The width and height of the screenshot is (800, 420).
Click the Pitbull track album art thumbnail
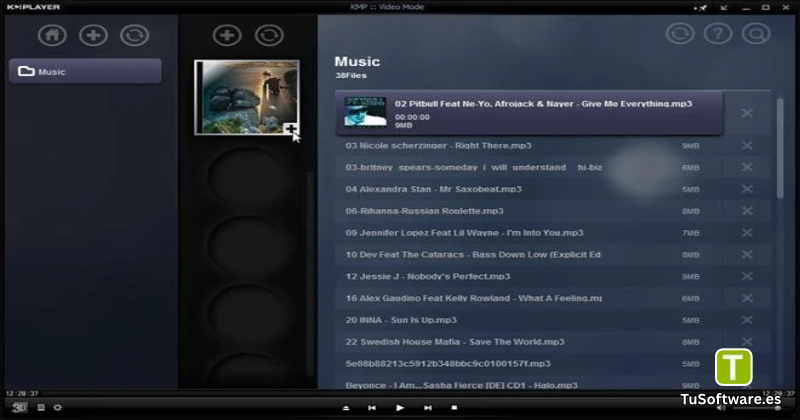(365, 111)
